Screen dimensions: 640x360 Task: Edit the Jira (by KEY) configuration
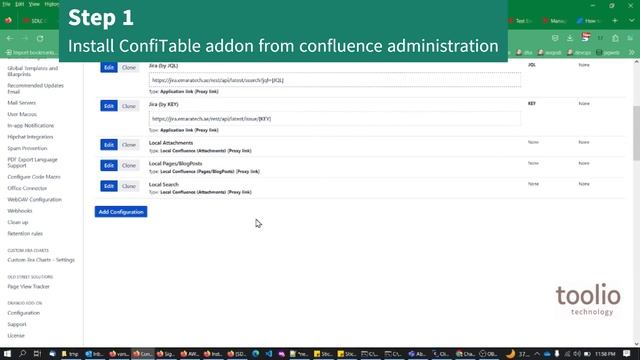[109, 106]
